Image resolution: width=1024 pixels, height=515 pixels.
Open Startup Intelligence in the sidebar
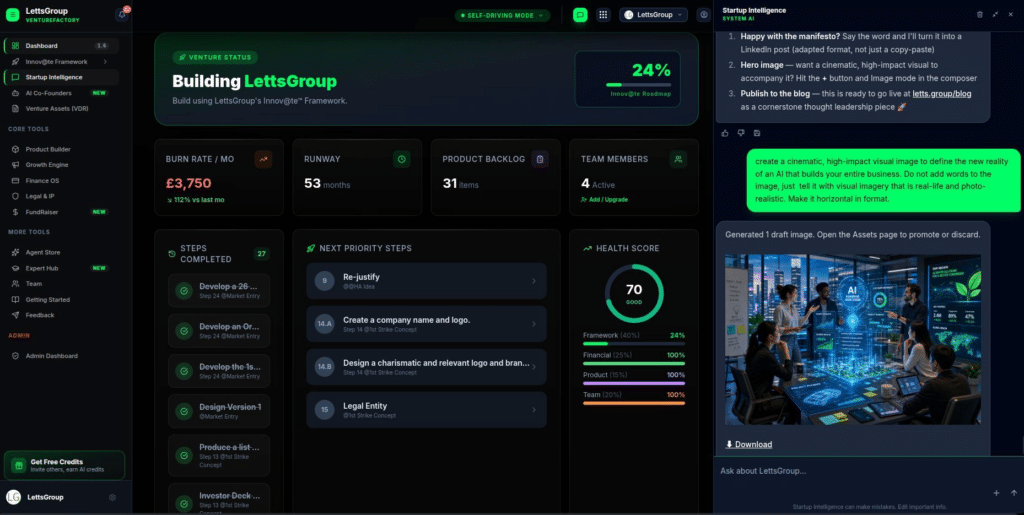click(61, 77)
